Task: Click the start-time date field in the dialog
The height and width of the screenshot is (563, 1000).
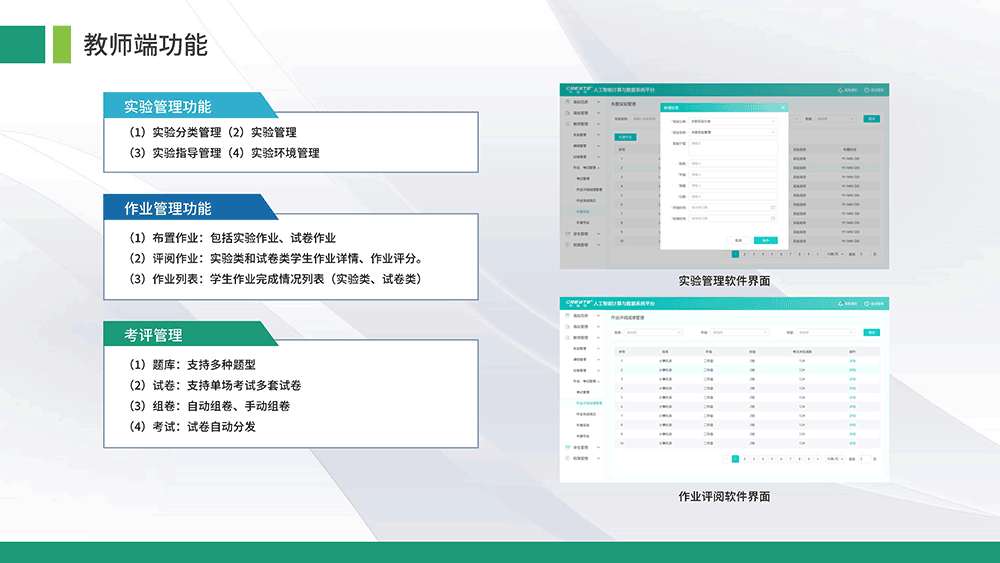Action: (733, 207)
